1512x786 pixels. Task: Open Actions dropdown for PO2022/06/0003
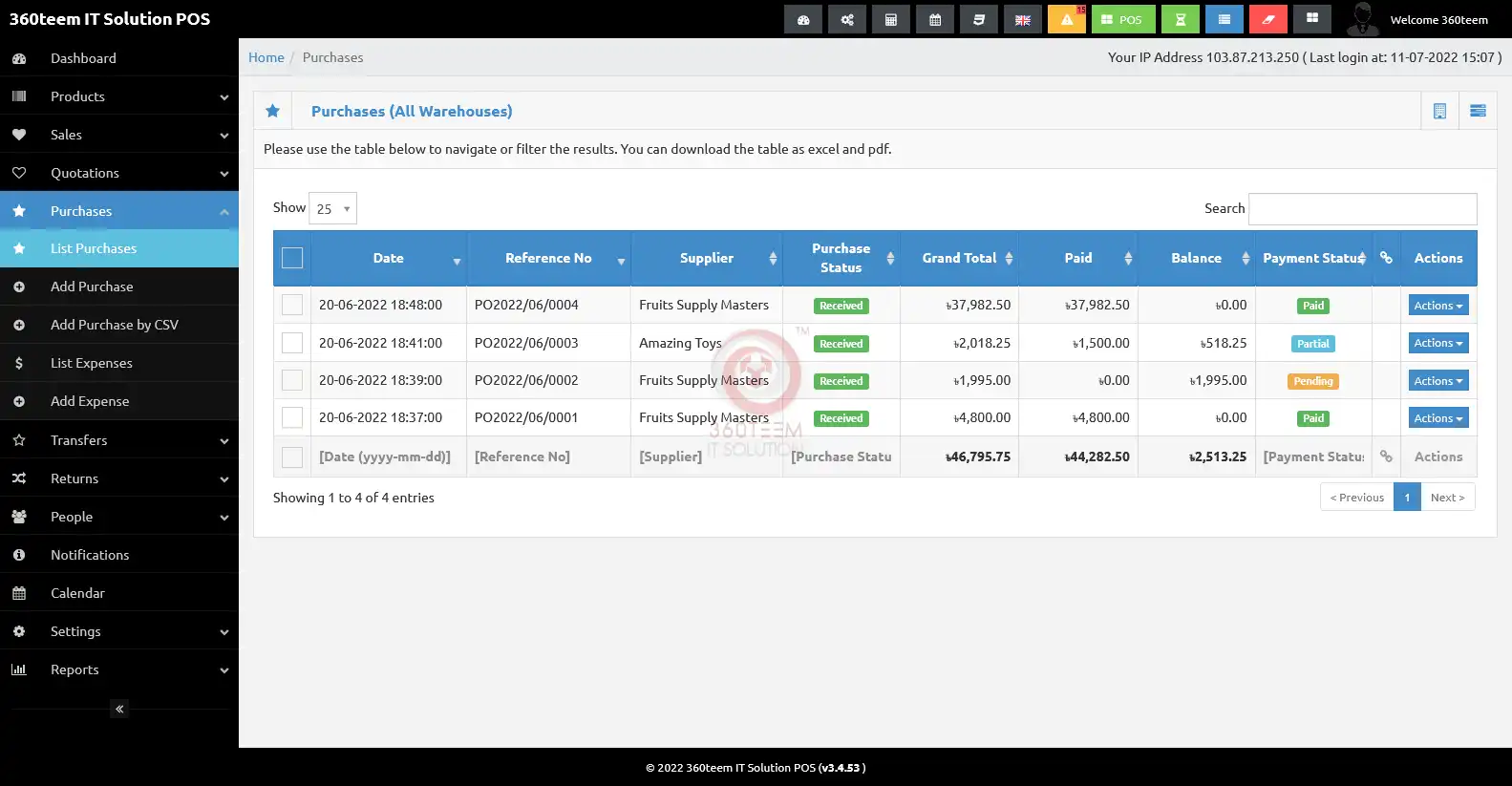pyautogui.click(x=1438, y=343)
